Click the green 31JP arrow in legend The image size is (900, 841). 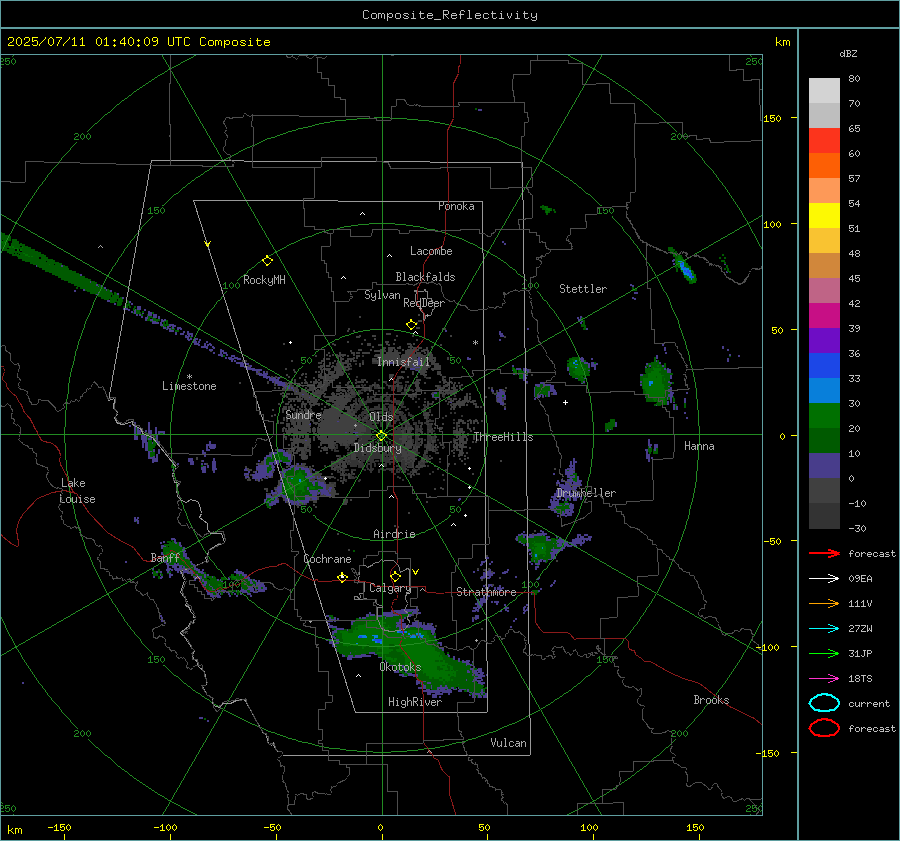(824, 653)
